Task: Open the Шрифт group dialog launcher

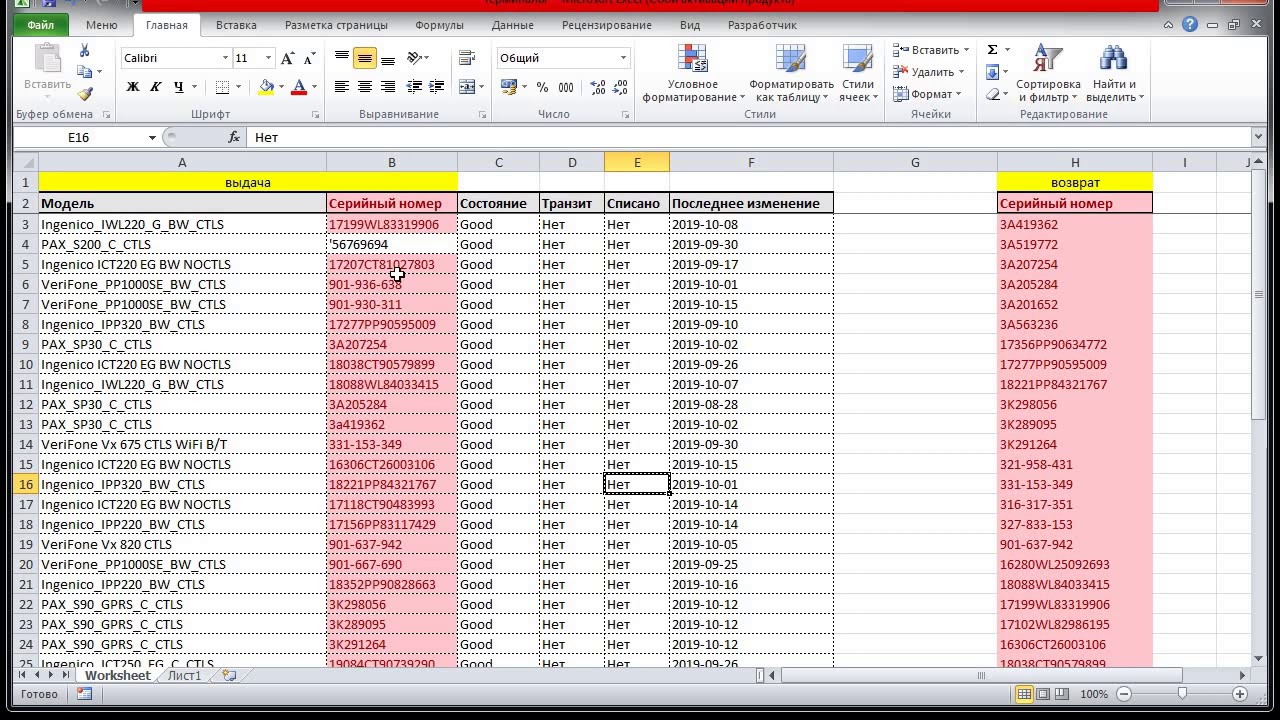Action: 316,115
